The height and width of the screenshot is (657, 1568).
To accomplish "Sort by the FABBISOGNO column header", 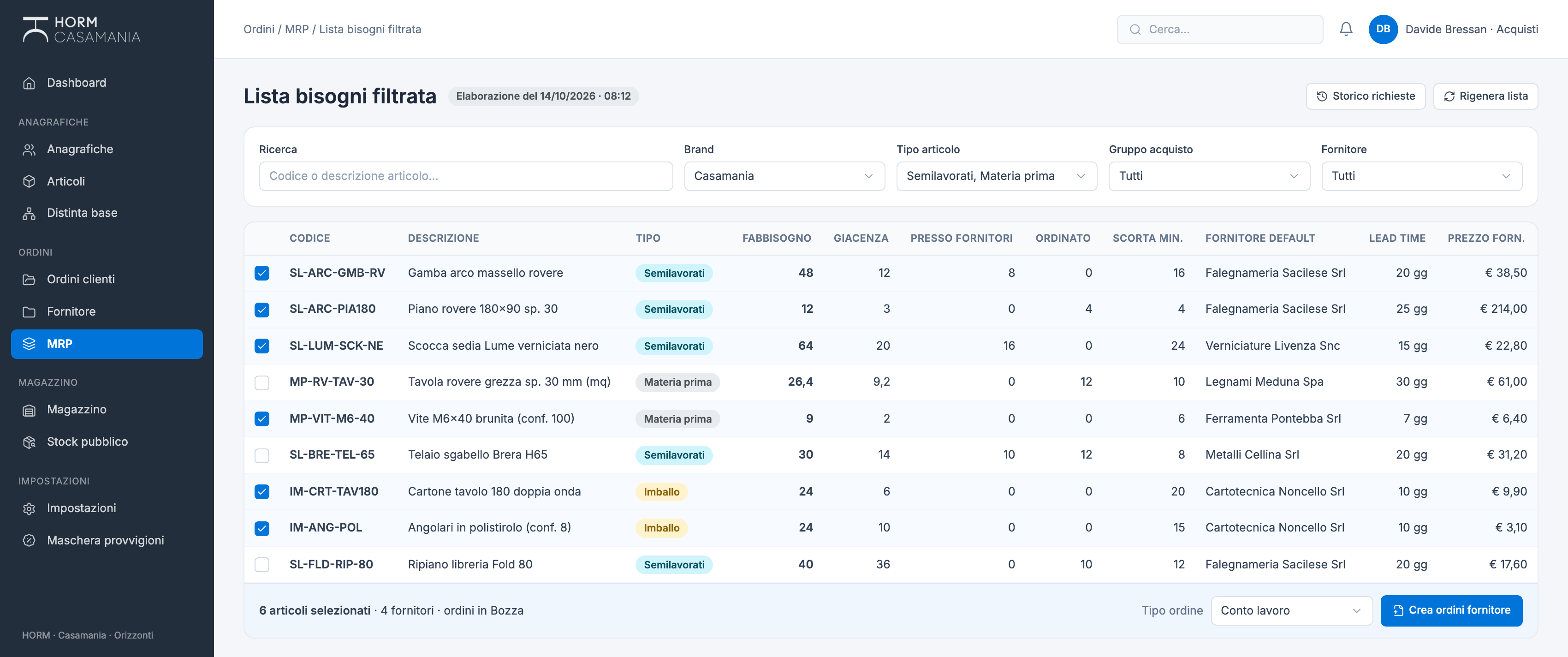I will click(776, 238).
